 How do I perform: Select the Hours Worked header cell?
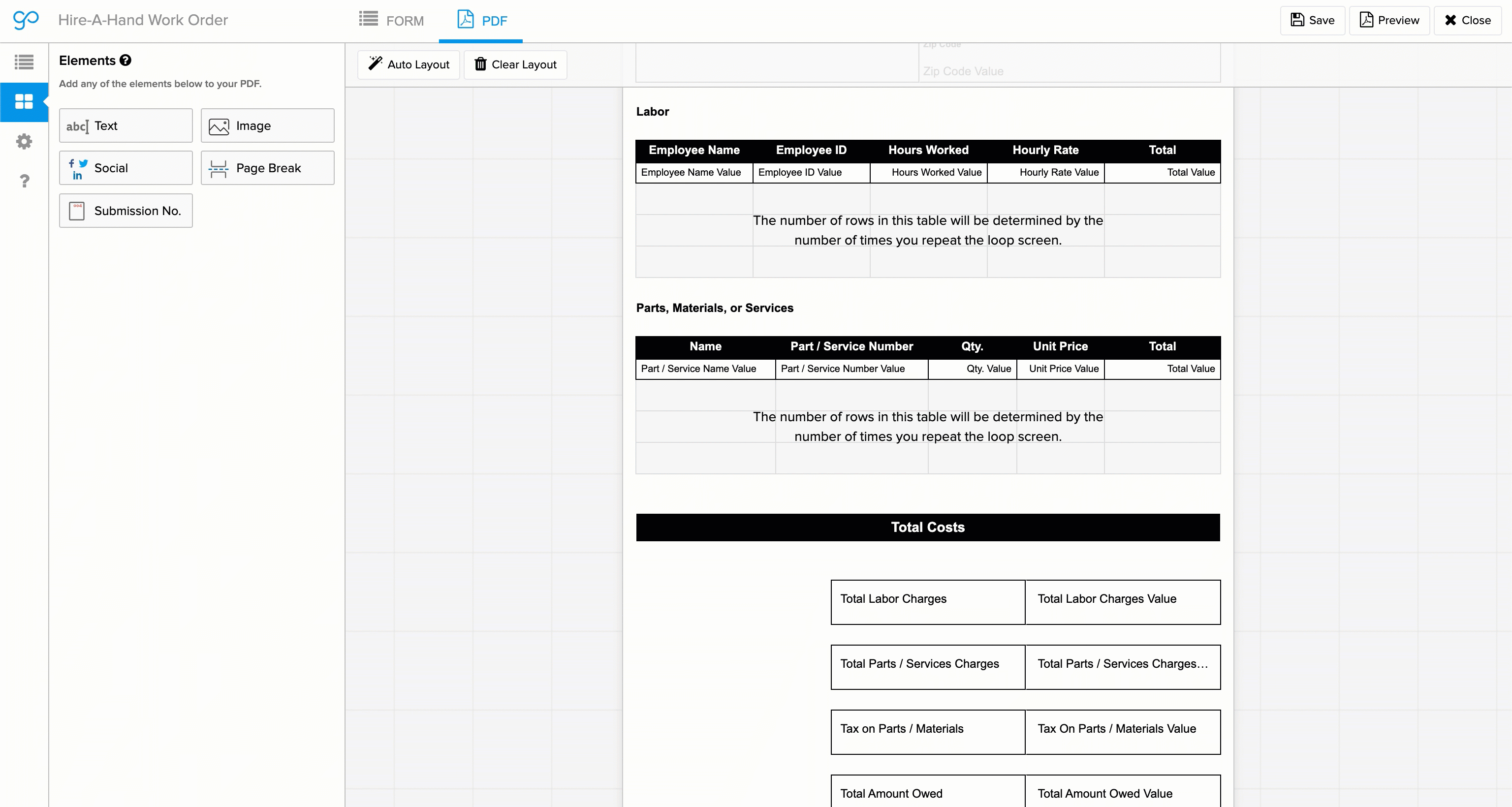tap(929, 150)
